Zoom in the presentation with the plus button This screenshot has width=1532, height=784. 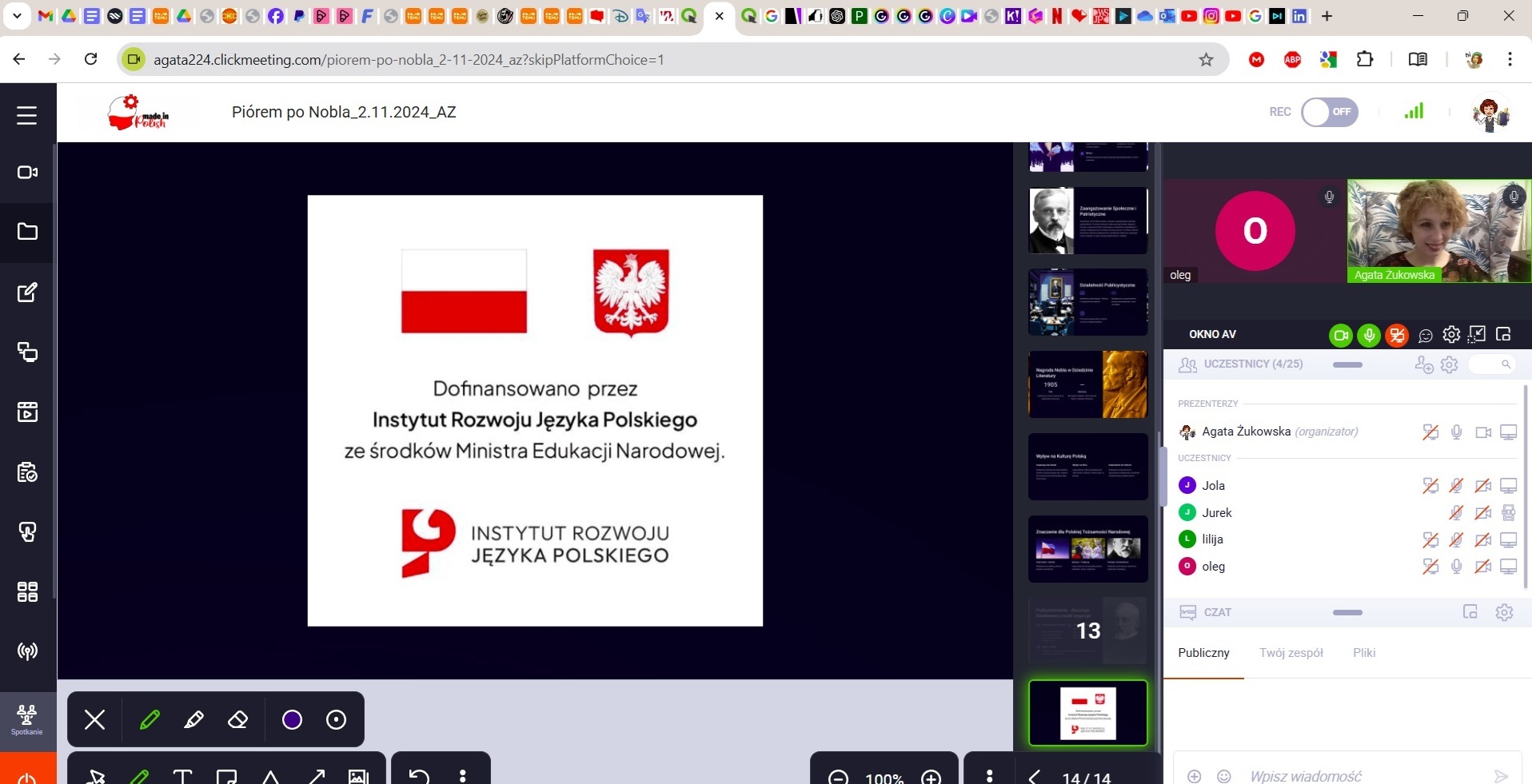click(931, 778)
